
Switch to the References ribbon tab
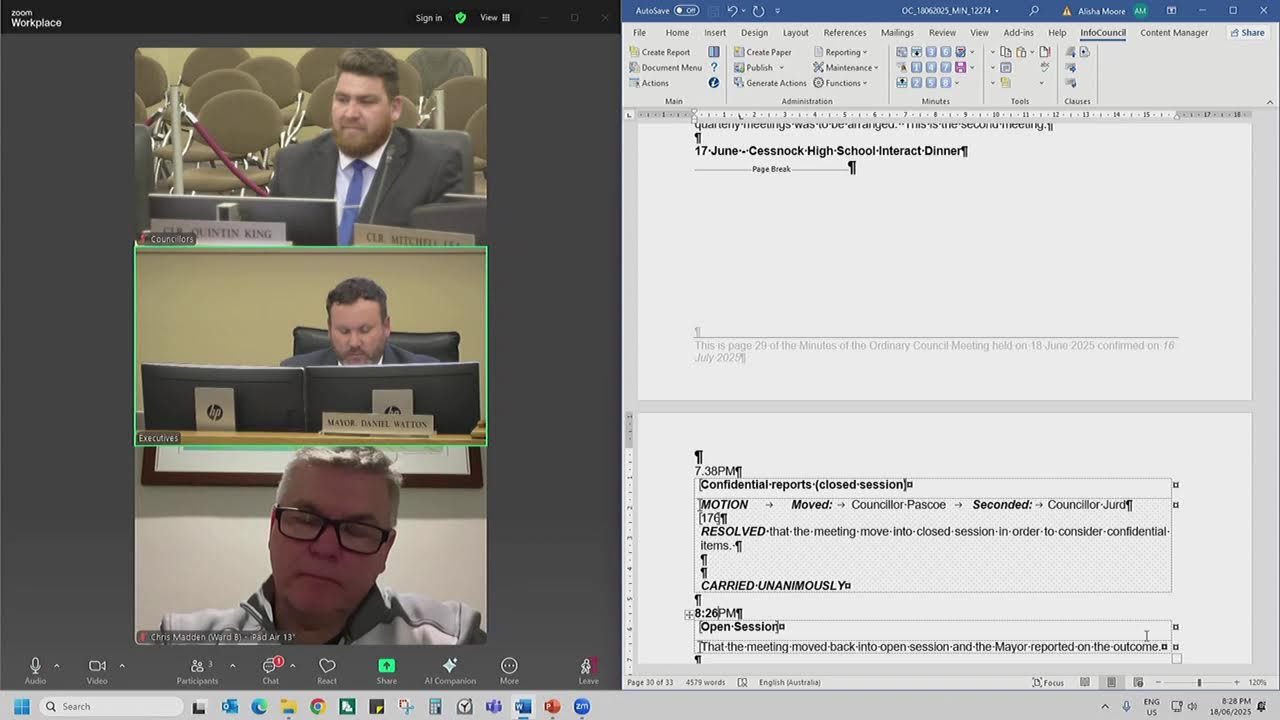coord(845,33)
